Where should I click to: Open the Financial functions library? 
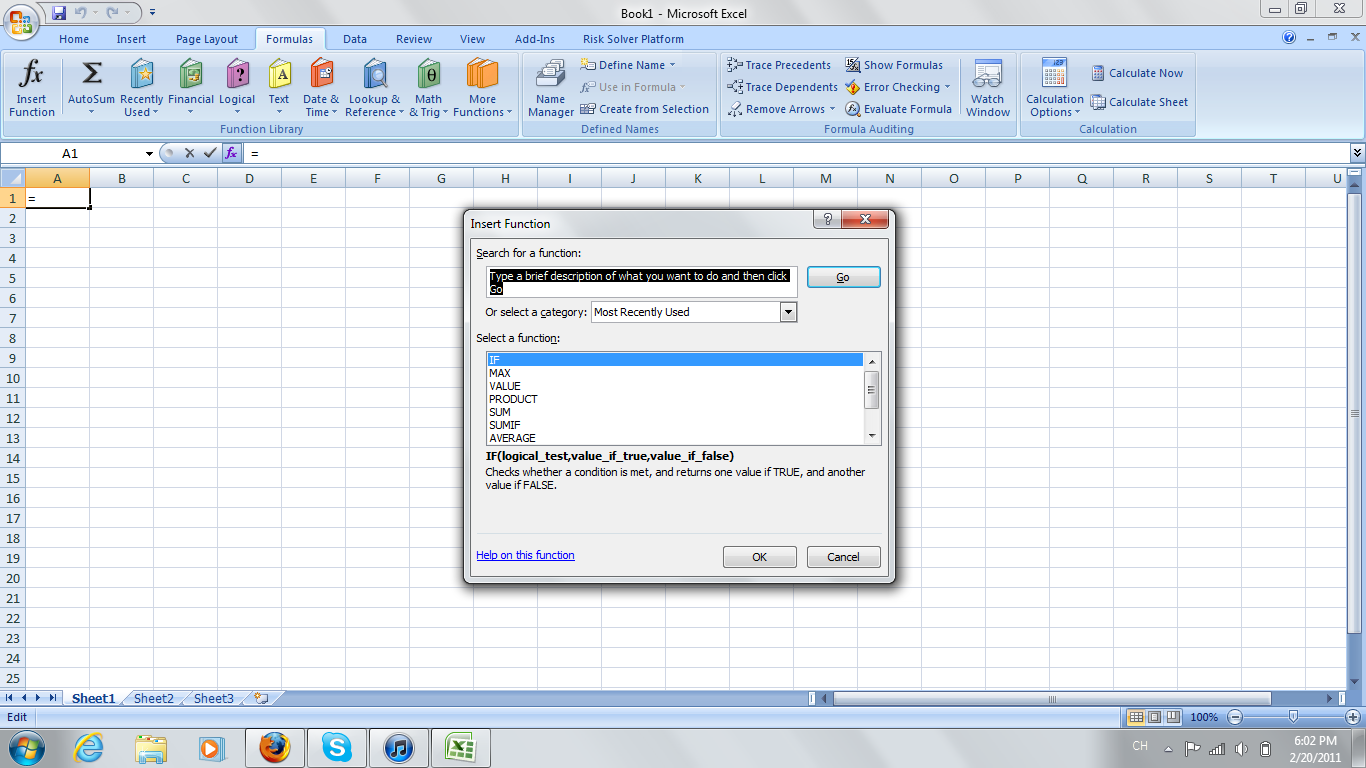pyautogui.click(x=190, y=88)
